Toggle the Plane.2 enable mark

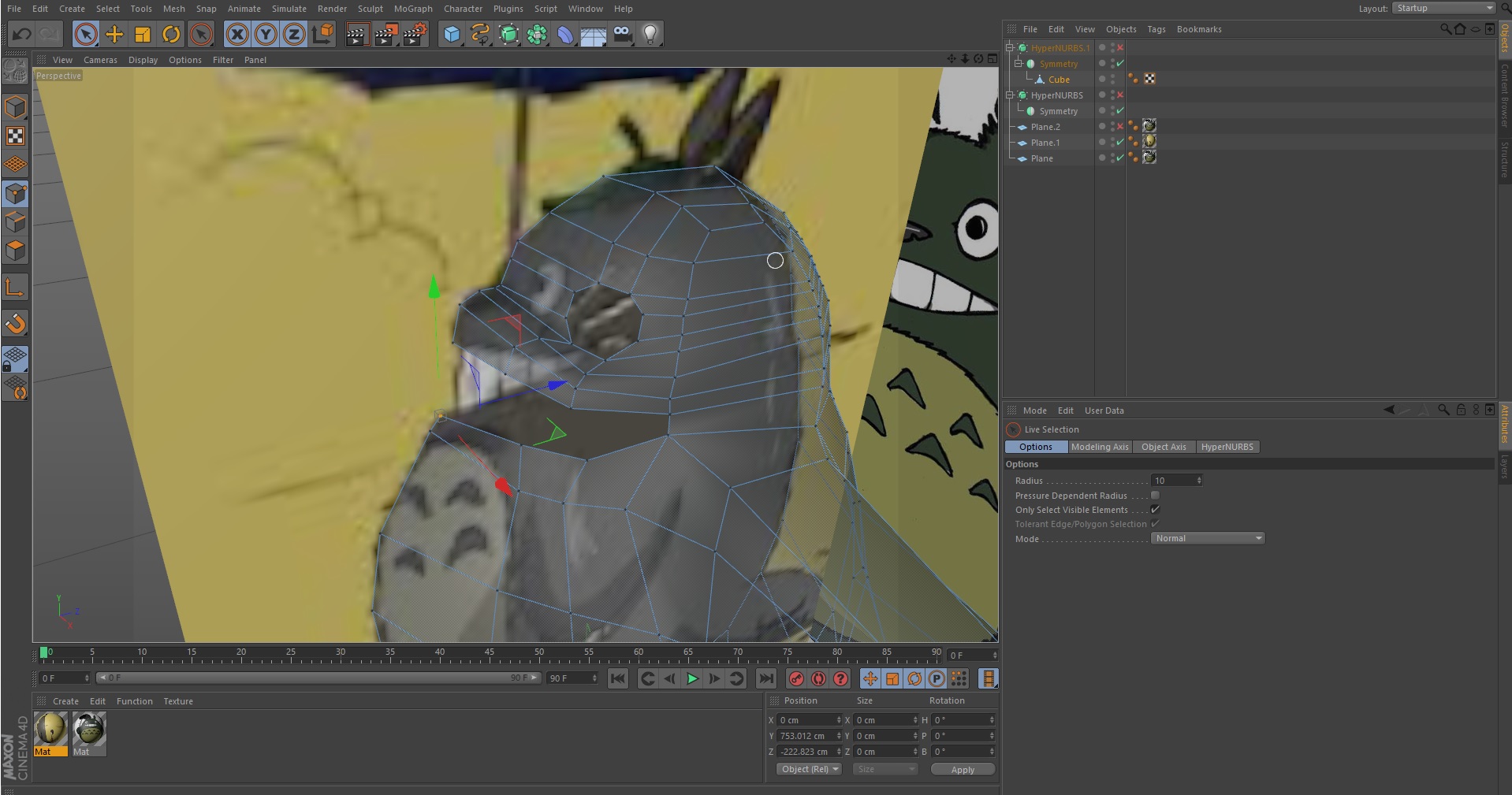[x=1120, y=126]
